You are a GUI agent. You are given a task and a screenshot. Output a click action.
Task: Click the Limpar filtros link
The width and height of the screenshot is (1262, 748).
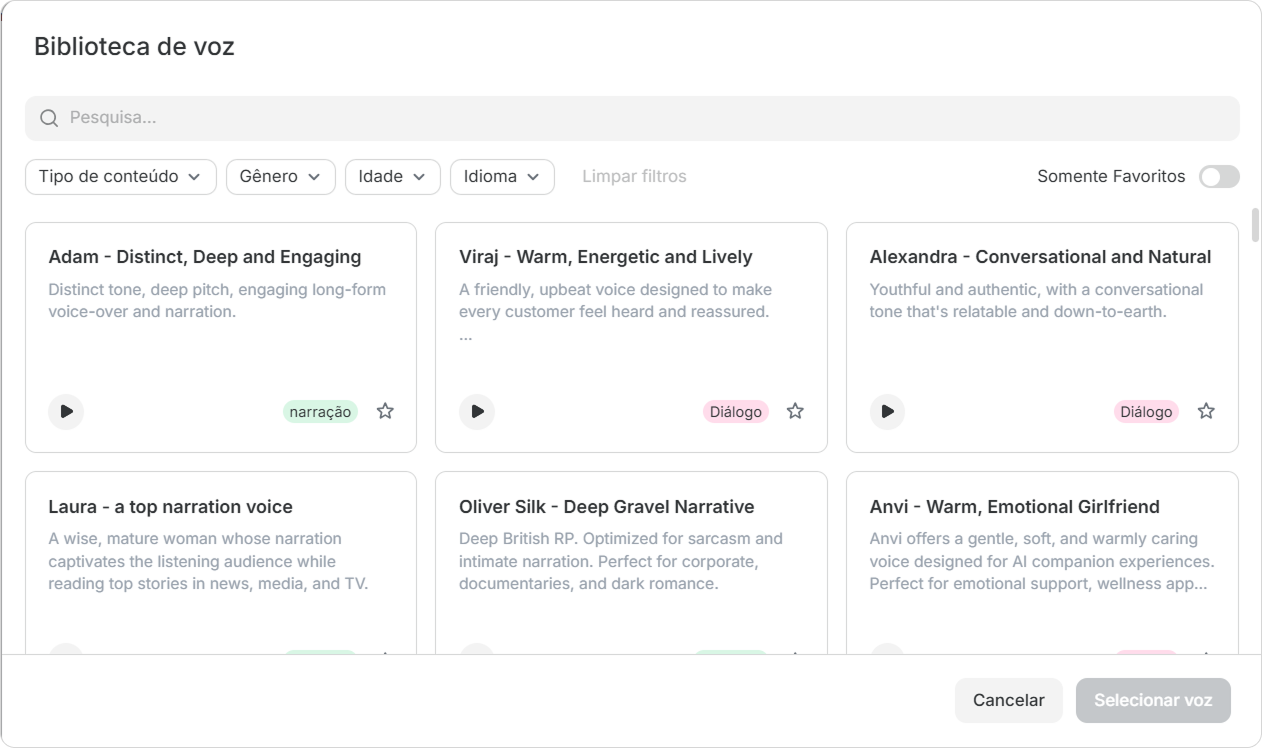click(x=634, y=177)
